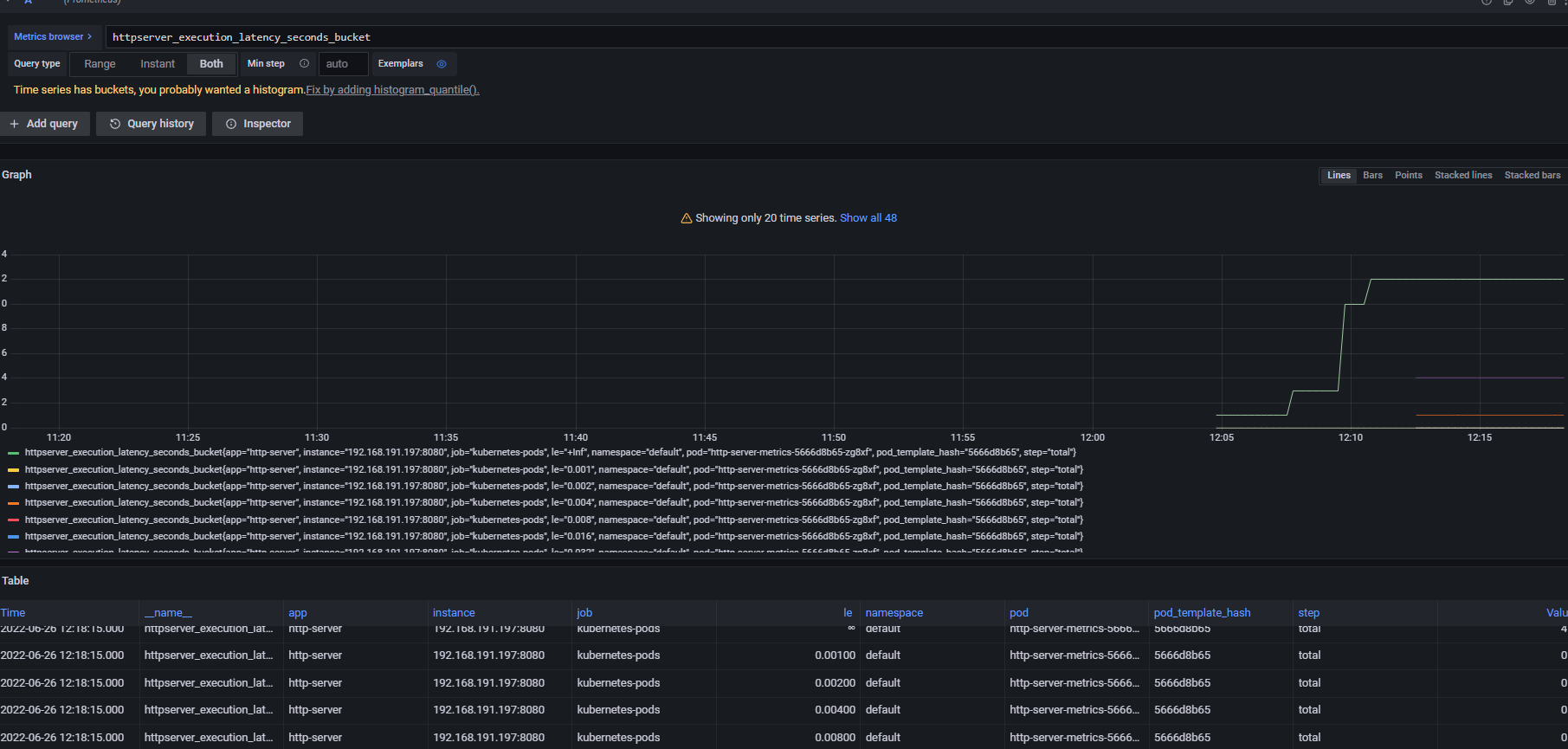
Task: Click Fix by adding histogram_quantile() link
Action: (x=392, y=90)
